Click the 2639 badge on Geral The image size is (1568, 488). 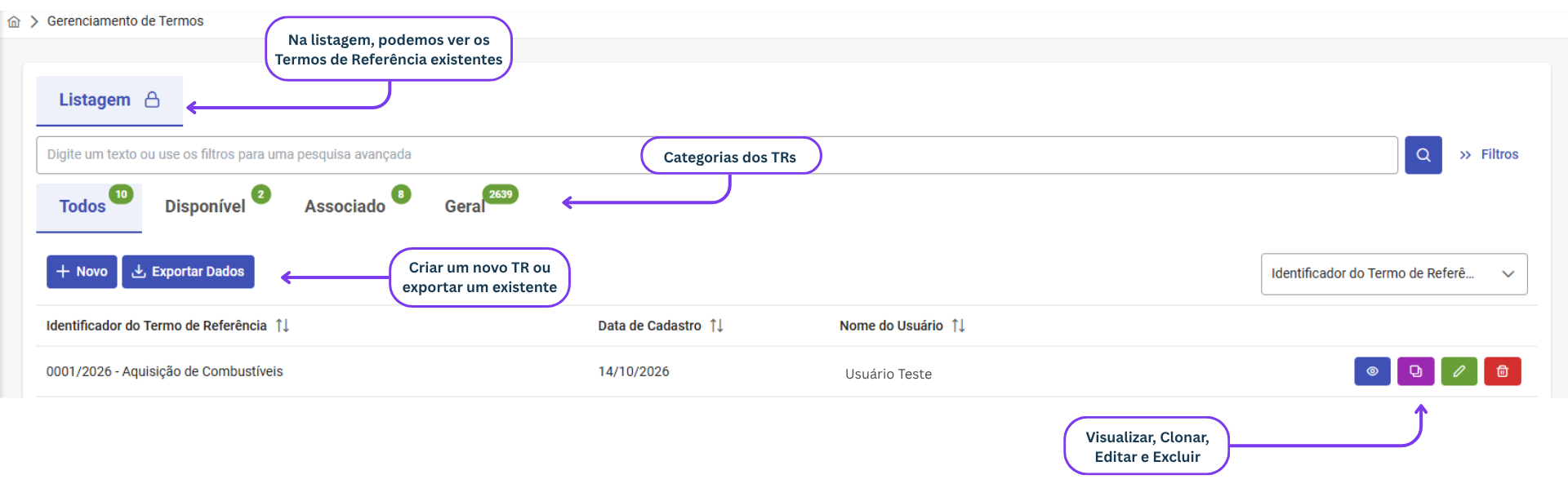point(501,194)
